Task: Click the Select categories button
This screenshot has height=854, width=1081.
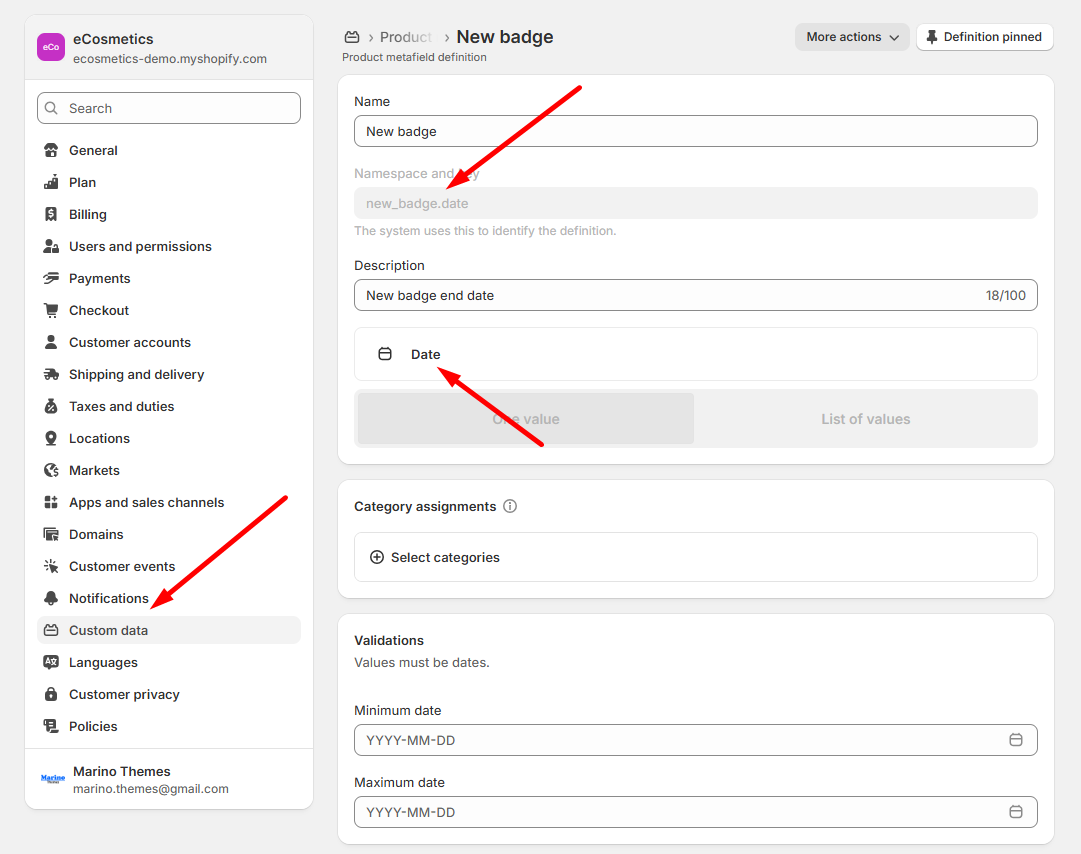Action: 696,557
